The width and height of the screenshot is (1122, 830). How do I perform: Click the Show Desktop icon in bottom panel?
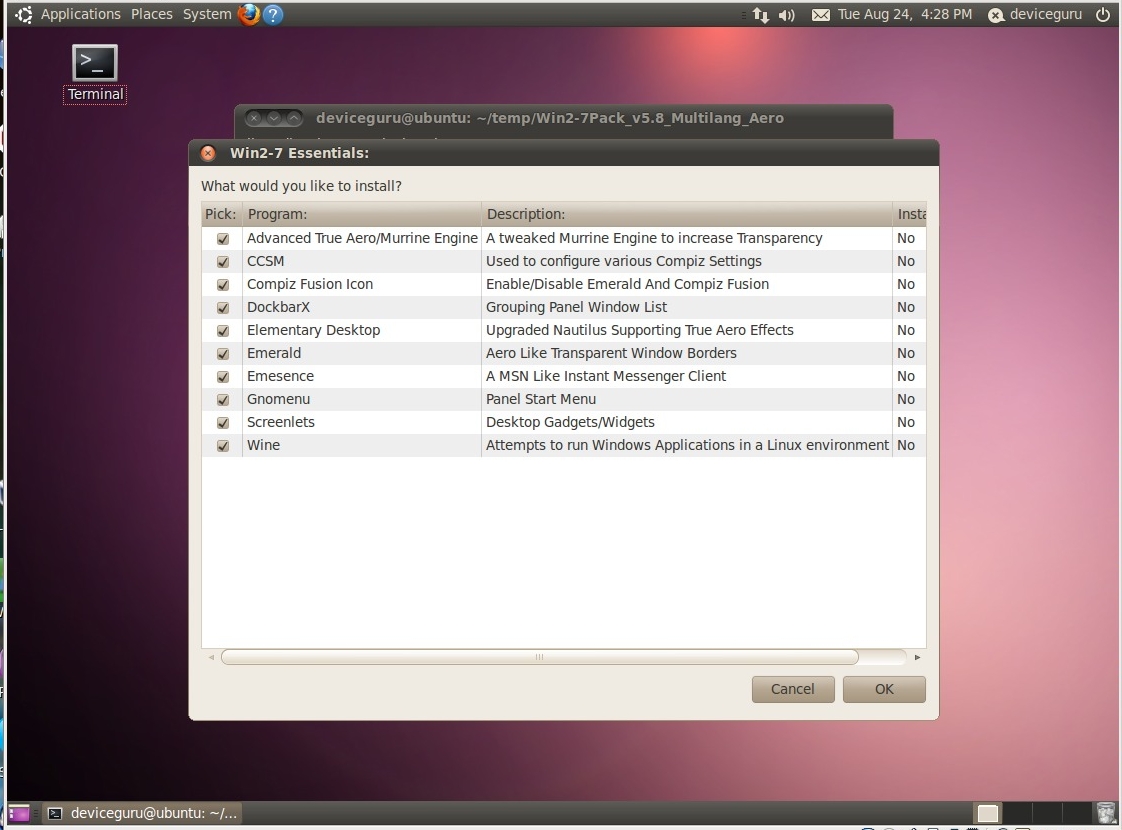19,813
